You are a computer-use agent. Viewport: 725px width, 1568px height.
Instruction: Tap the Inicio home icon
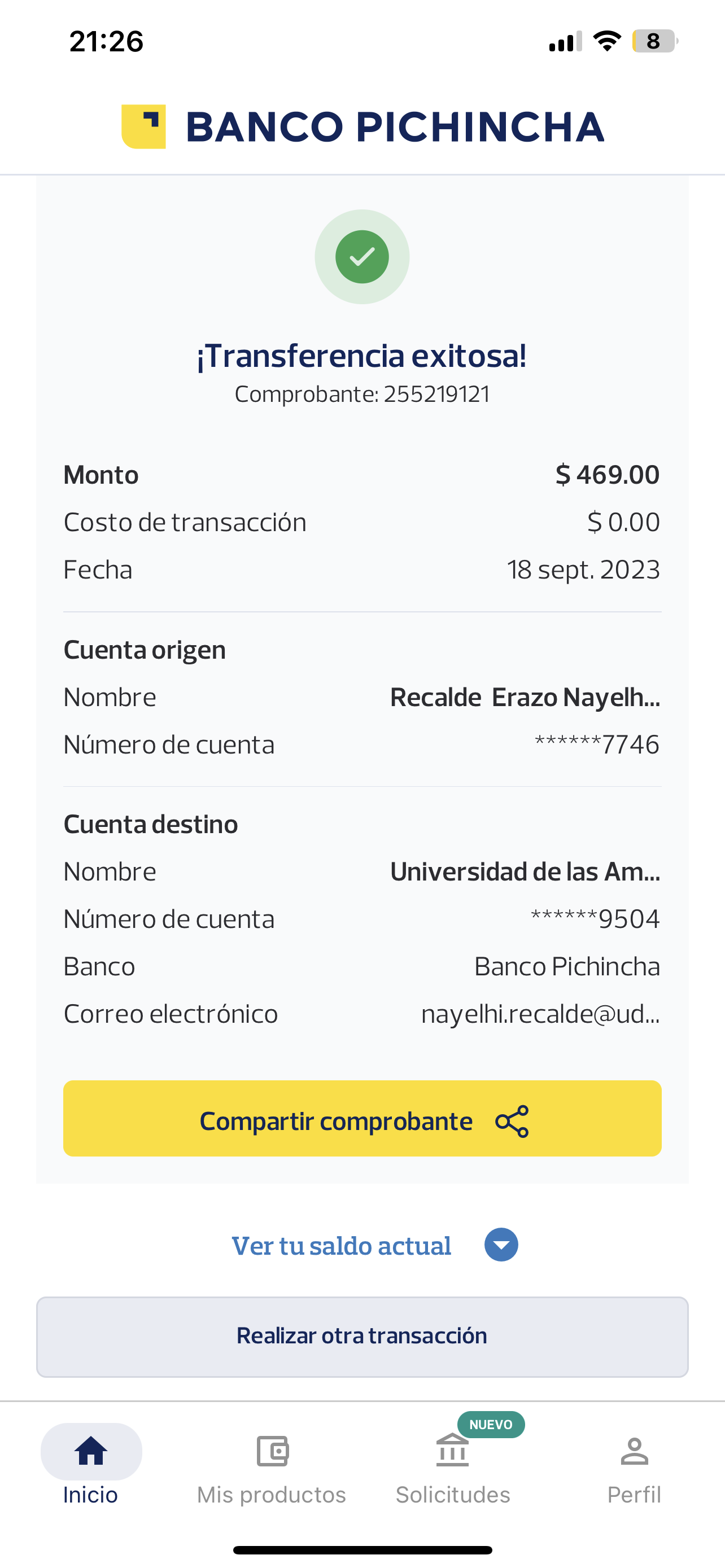(91, 1451)
